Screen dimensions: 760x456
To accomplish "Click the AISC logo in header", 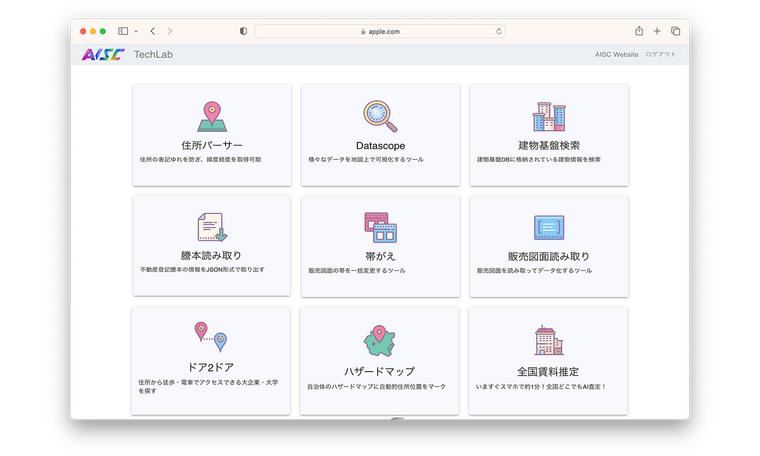I will click(x=102, y=55).
